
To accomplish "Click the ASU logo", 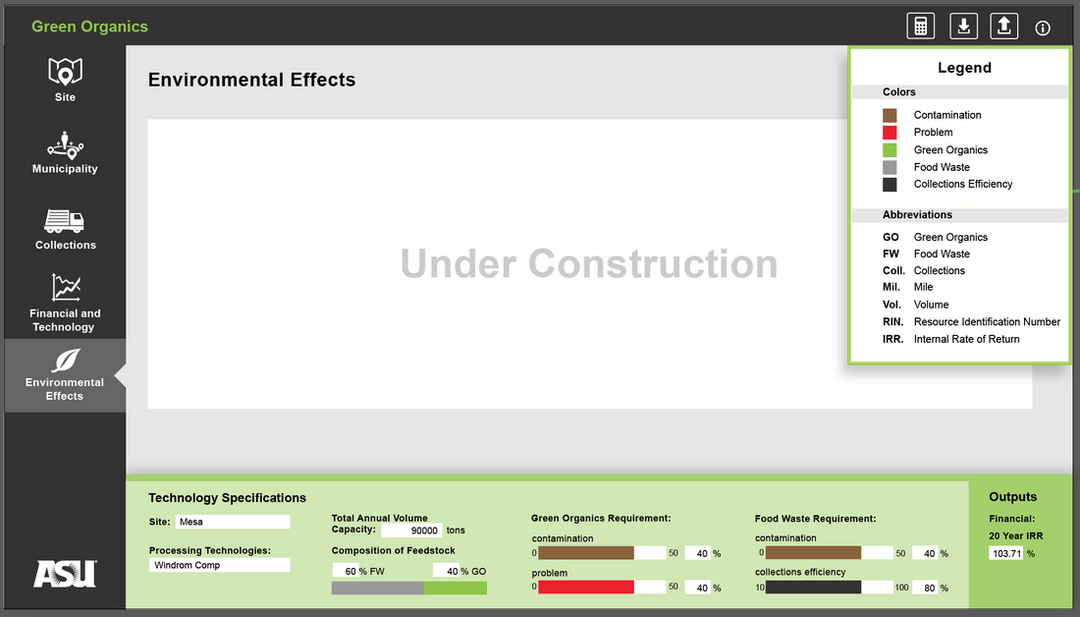I will click(x=65, y=574).
